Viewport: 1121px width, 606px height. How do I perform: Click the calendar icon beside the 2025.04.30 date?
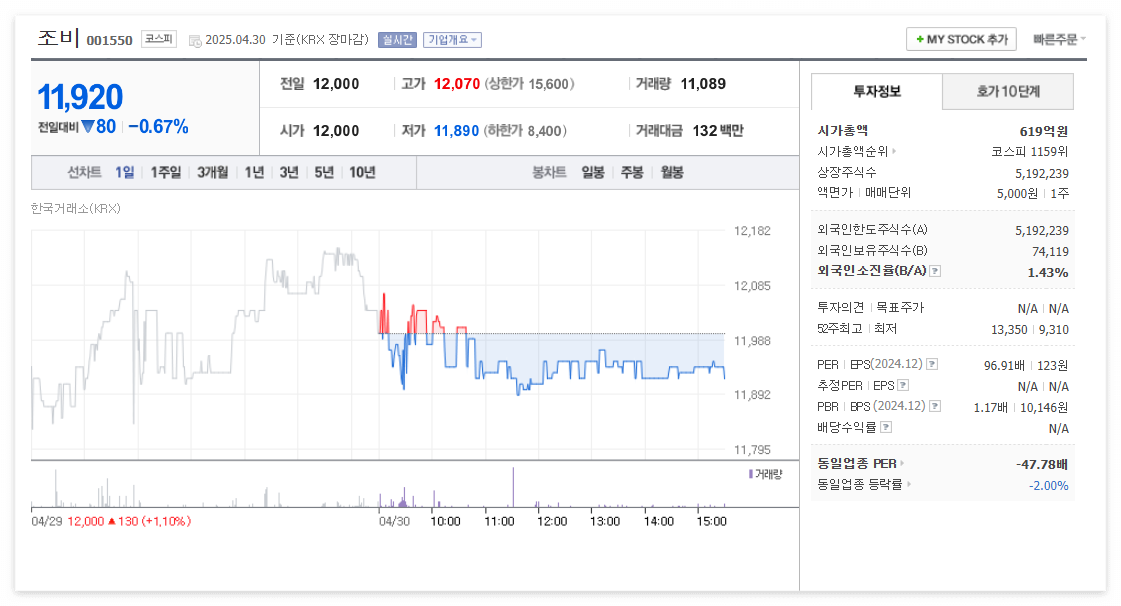click(195, 38)
